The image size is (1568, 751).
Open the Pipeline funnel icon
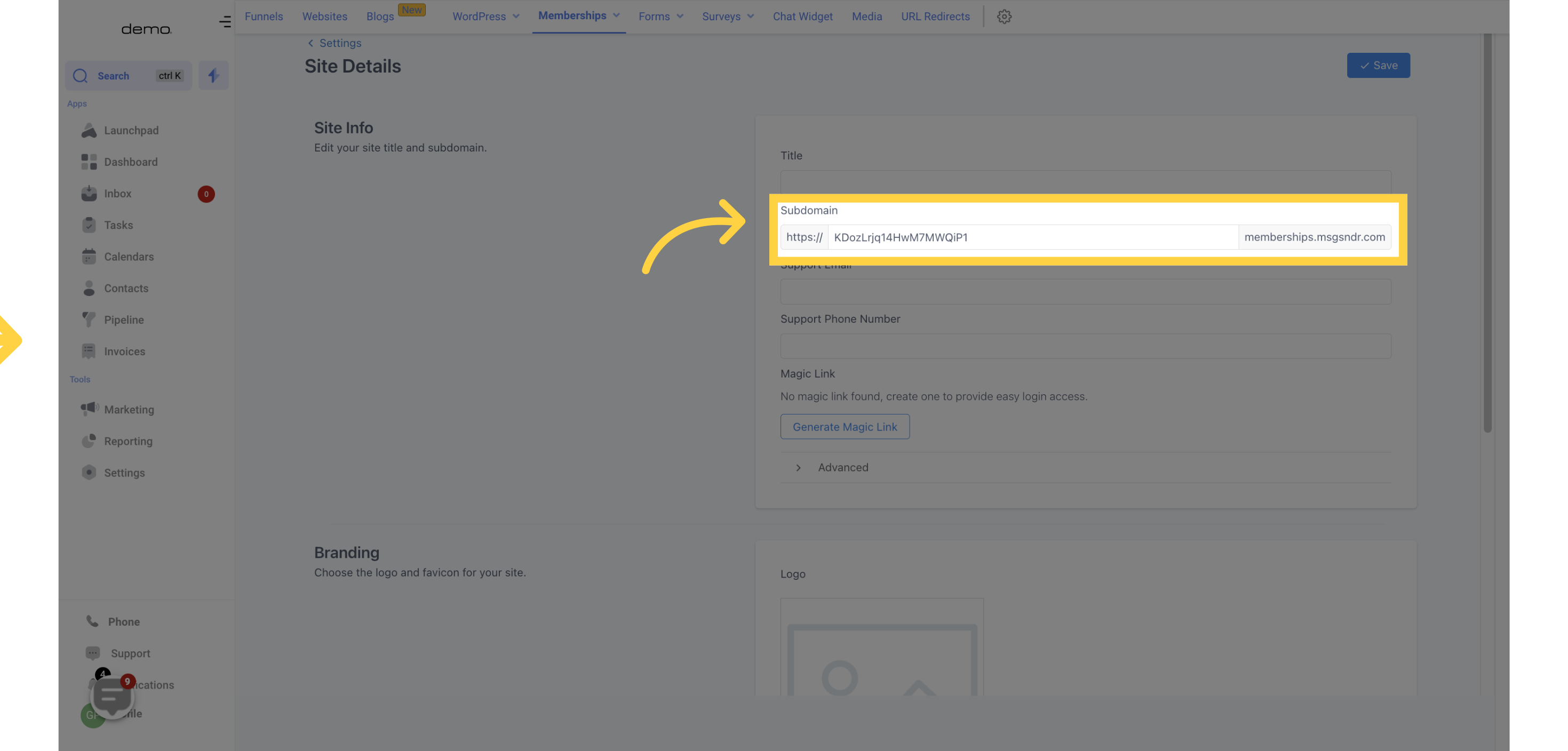tap(89, 320)
